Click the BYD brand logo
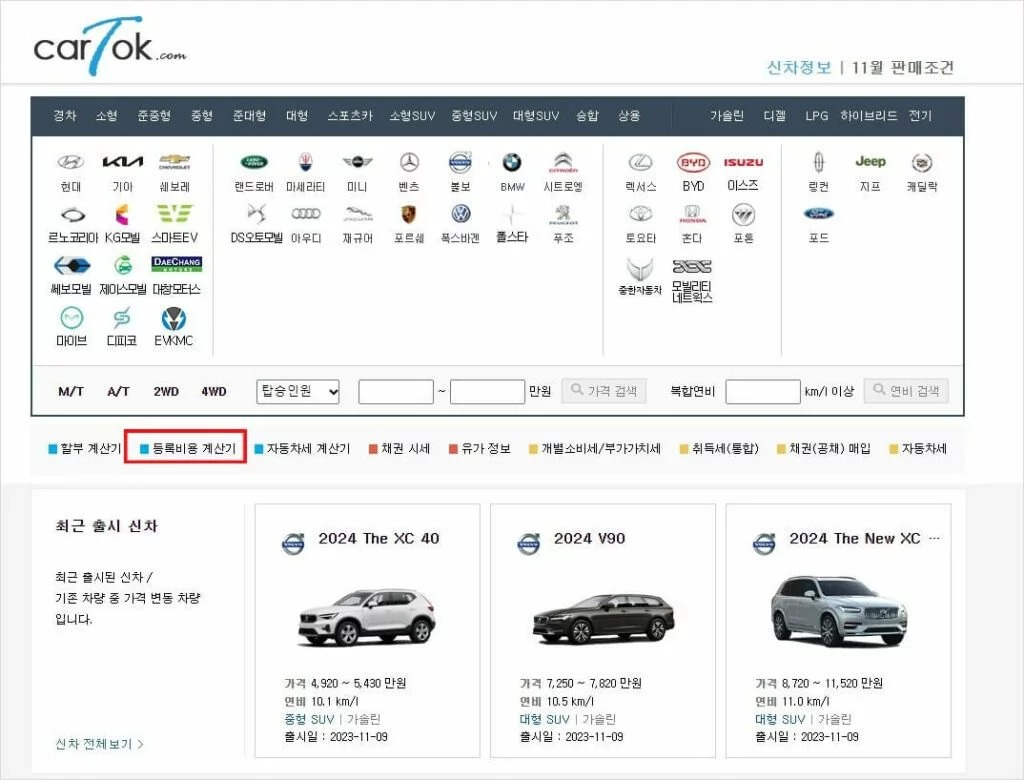1024x780 pixels. 693,162
